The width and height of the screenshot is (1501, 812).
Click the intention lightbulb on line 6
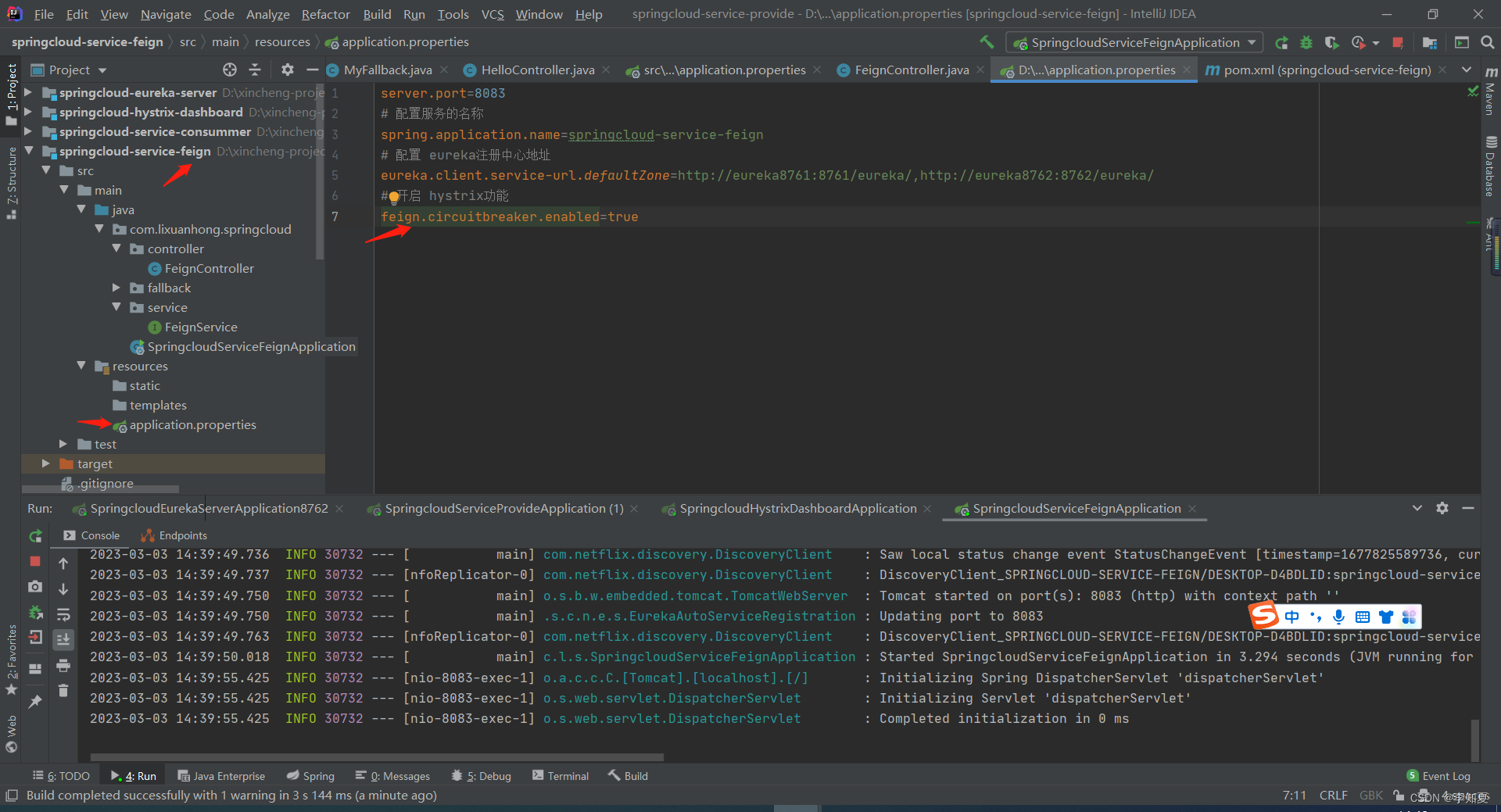[x=394, y=197]
